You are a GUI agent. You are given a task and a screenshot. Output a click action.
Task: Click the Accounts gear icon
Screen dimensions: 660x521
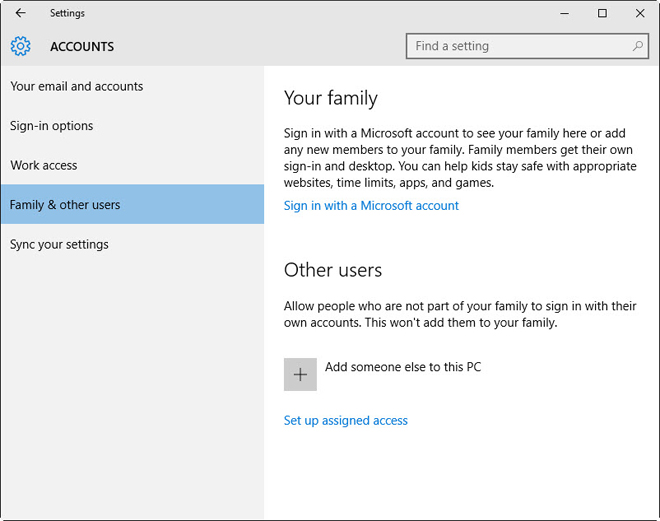(21, 46)
